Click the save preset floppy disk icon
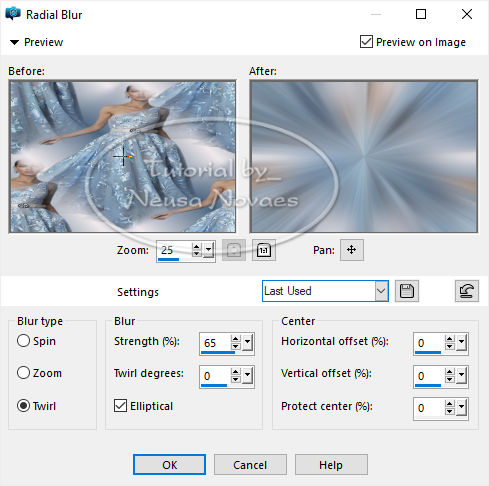 [407, 291]
